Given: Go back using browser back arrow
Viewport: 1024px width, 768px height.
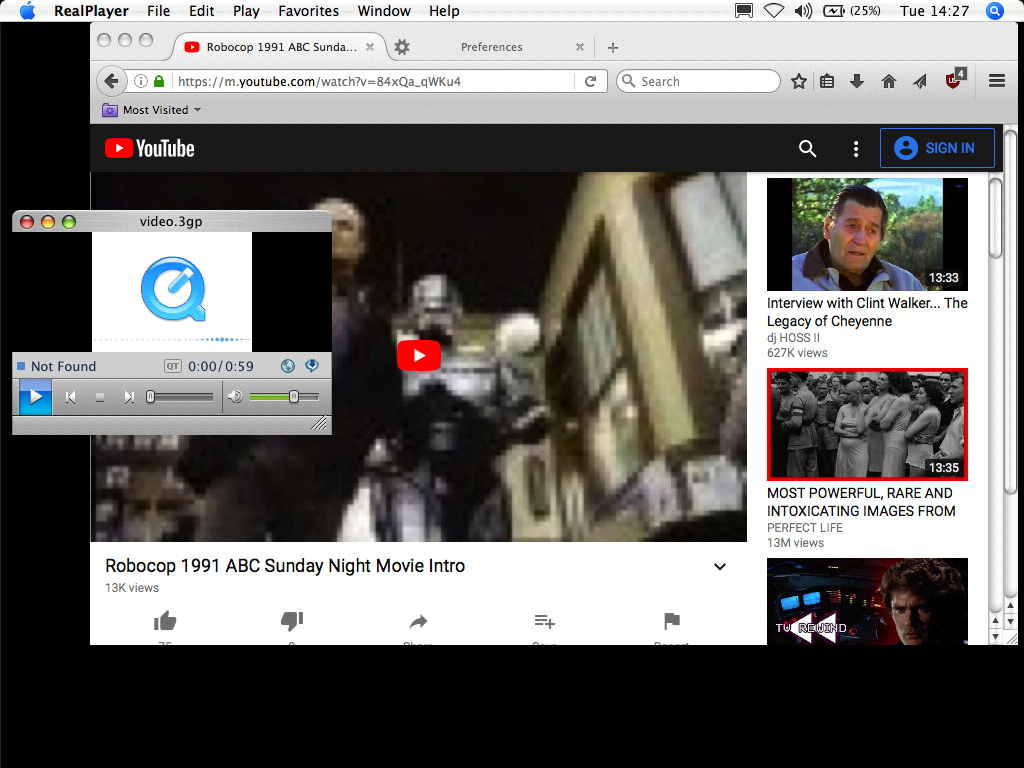Looking at the screenshot, I should tap(111, 81).
